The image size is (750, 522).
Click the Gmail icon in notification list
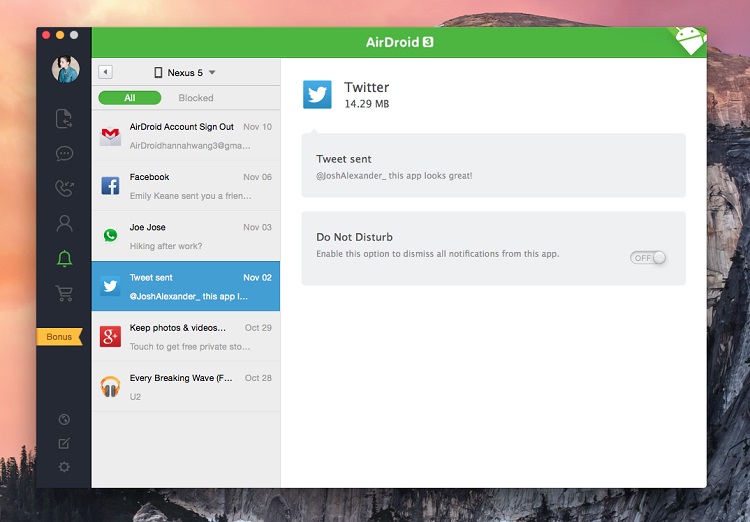point(110,136)
